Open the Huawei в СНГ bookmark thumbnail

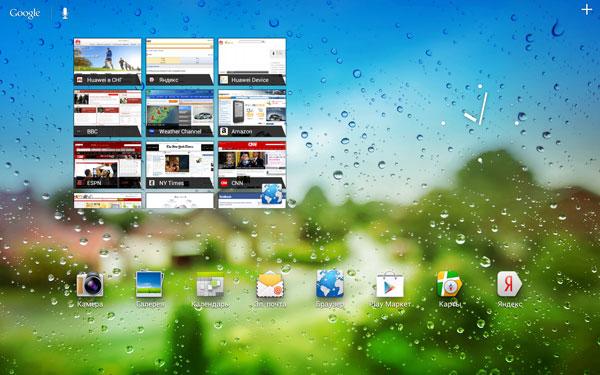[108, 61]
